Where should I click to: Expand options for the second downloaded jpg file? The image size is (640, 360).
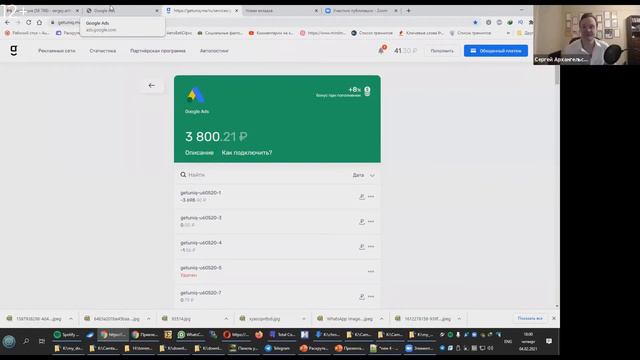[149, 318]
